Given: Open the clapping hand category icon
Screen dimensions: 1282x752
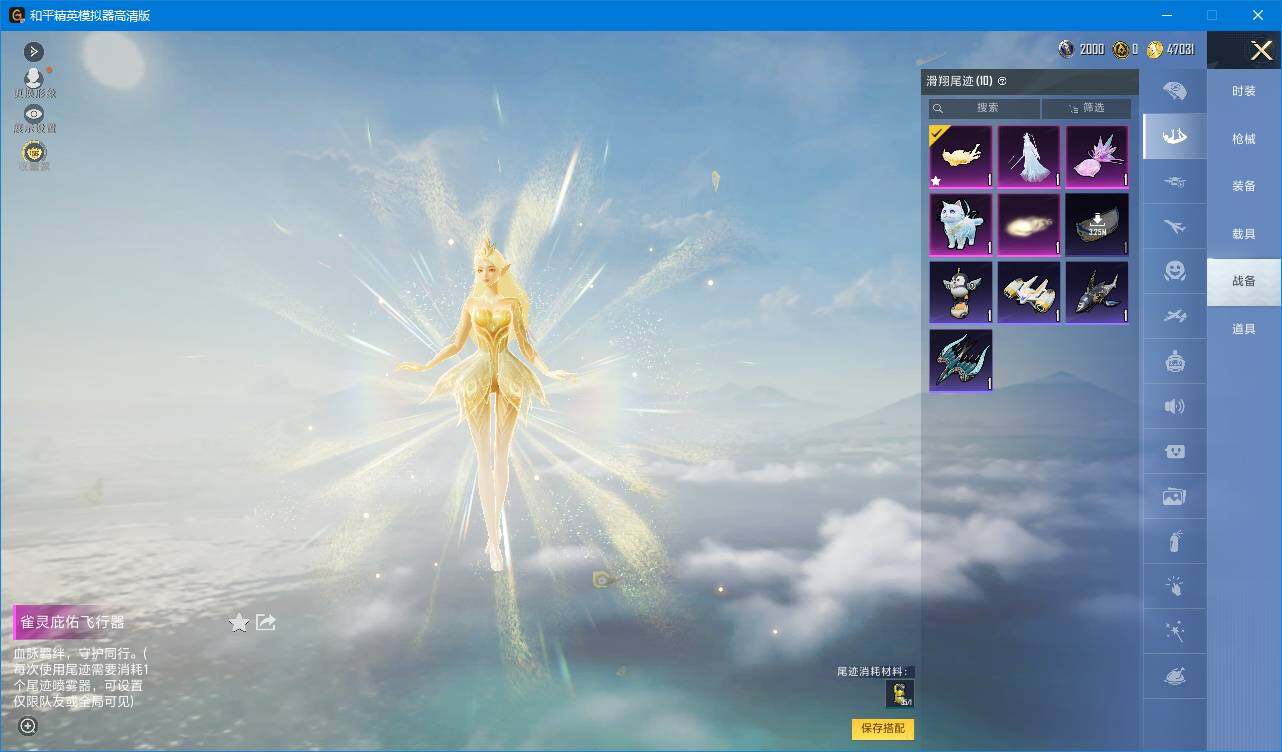Looking at the screenshot, I should click(1175, 587).
